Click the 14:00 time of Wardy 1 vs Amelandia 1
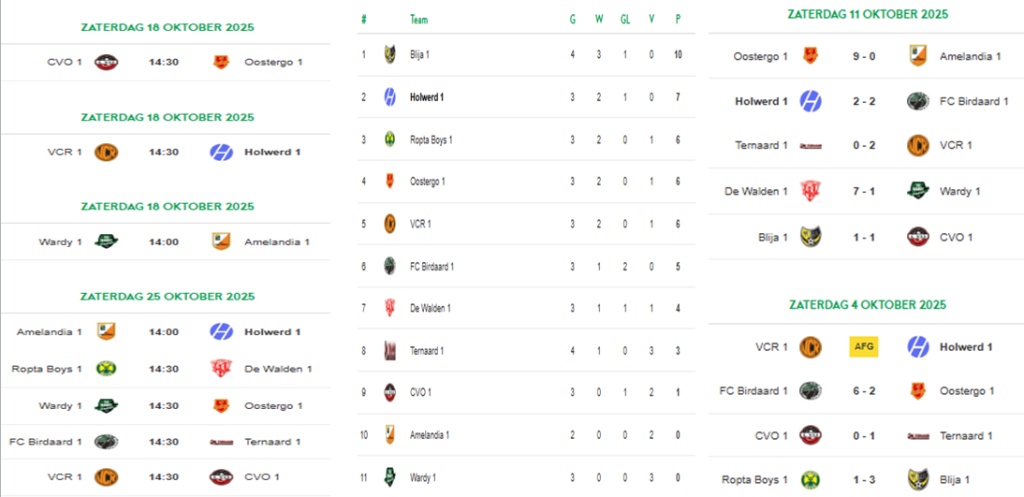This screenshot has height=497, width=1024. 163,242
